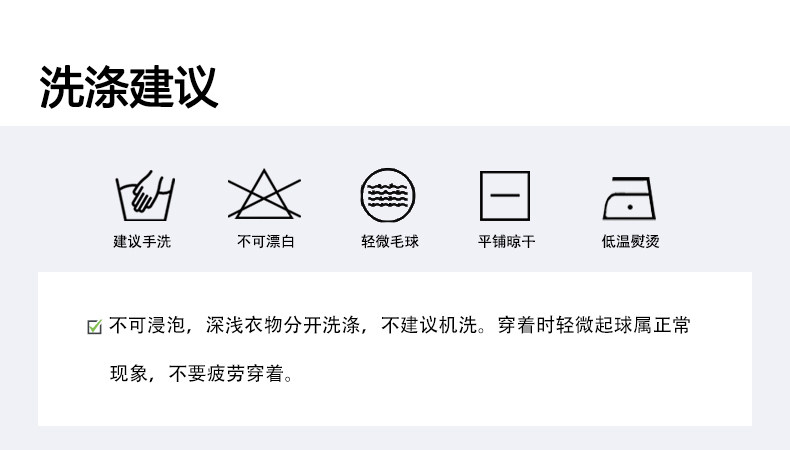The image size is (790, 450).
Task: Click the text 不要疲劳穿着
Action: click(x=226, y=374)
